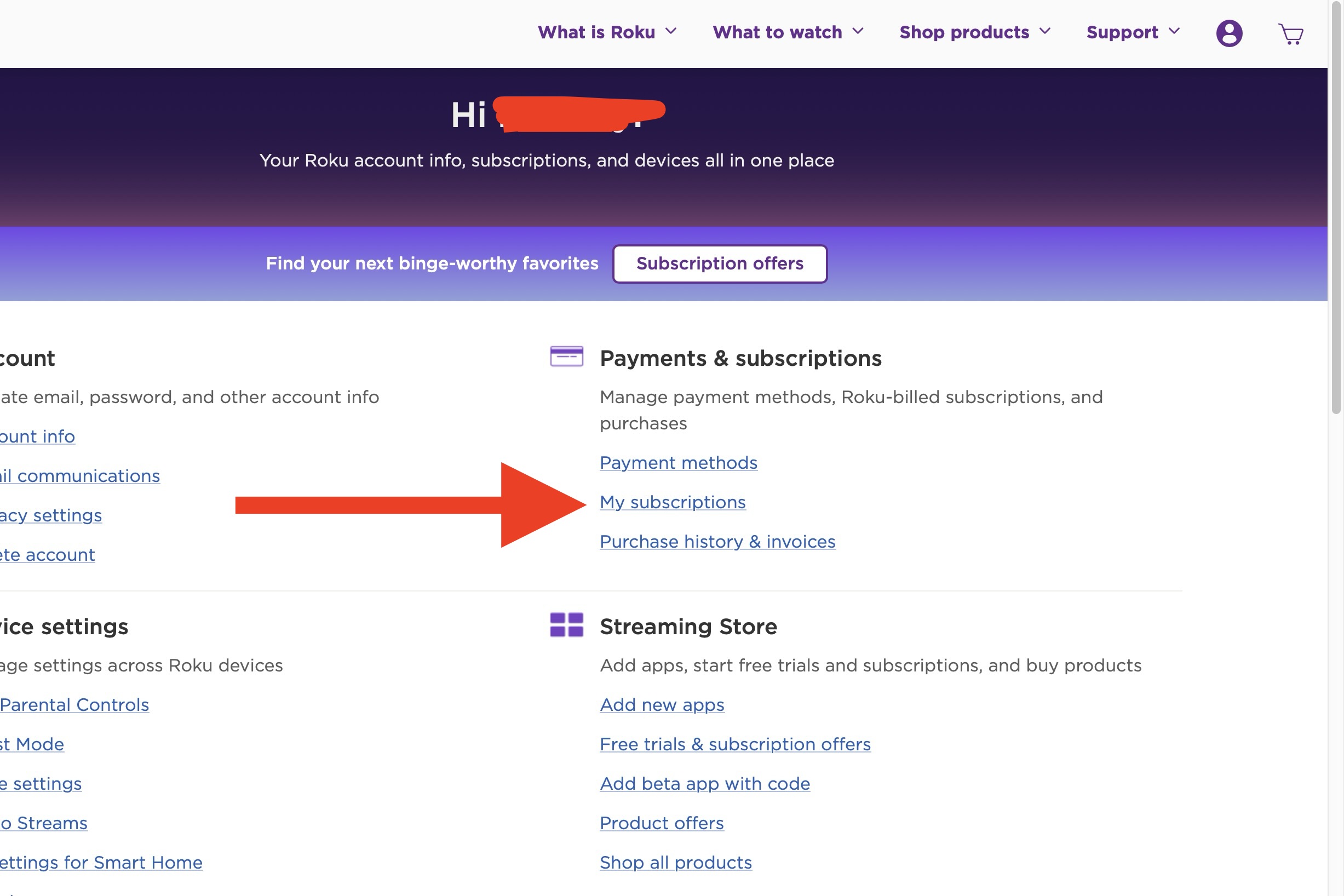Click Privacy settings link
The width and height of the screenshot is (1344, 896).
pyautogui.click(x=50, y=514)
